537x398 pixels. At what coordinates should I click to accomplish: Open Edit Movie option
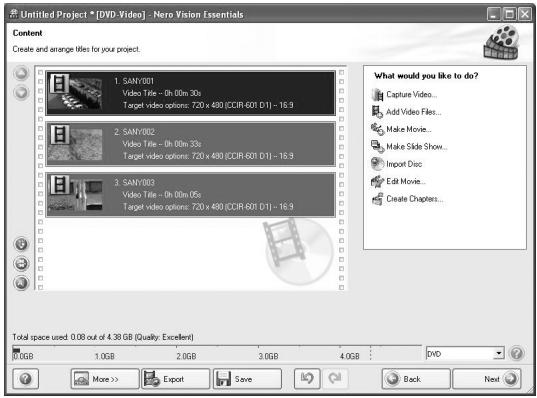coord(405,181)
